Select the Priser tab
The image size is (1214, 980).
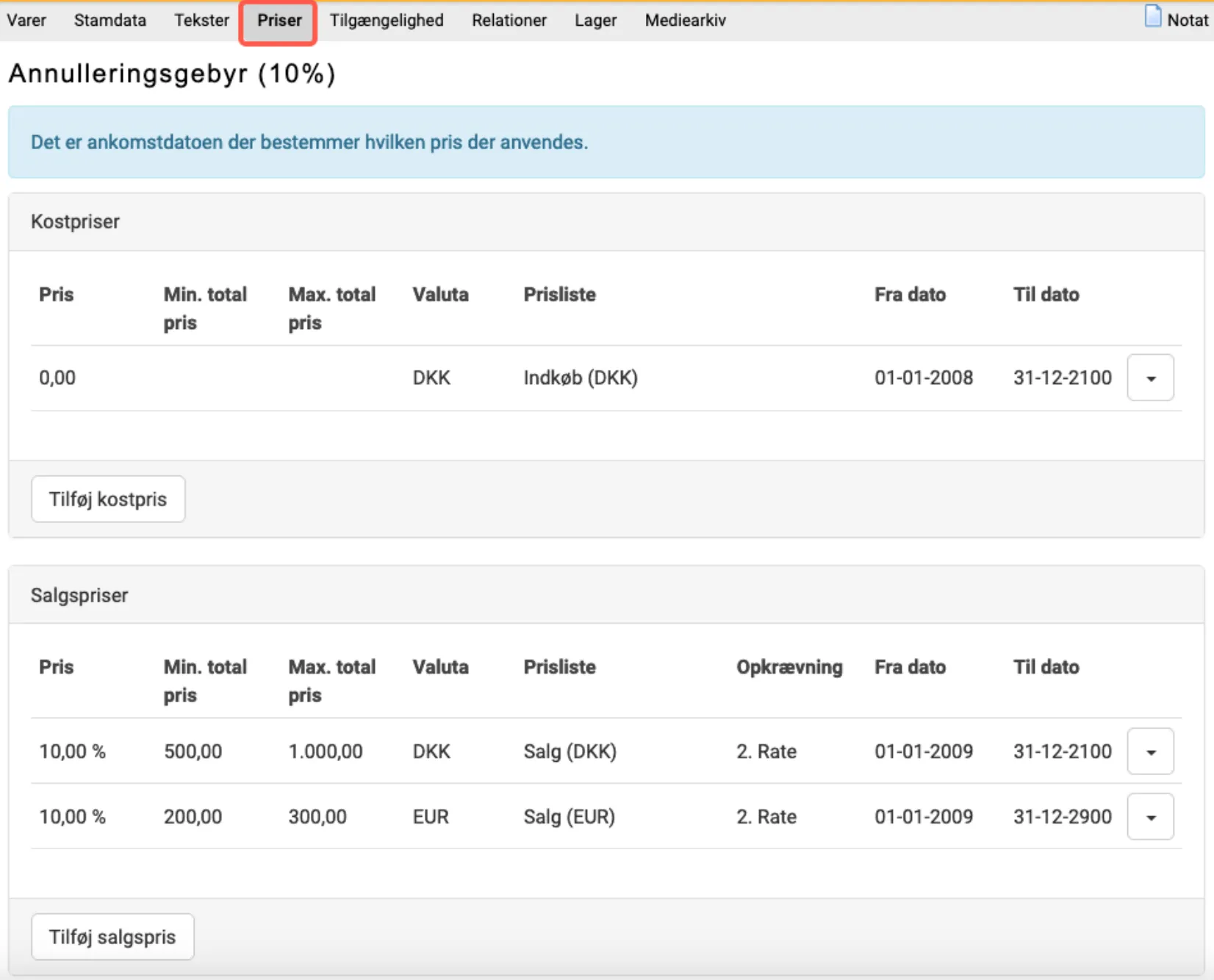(x=279, y=21)
